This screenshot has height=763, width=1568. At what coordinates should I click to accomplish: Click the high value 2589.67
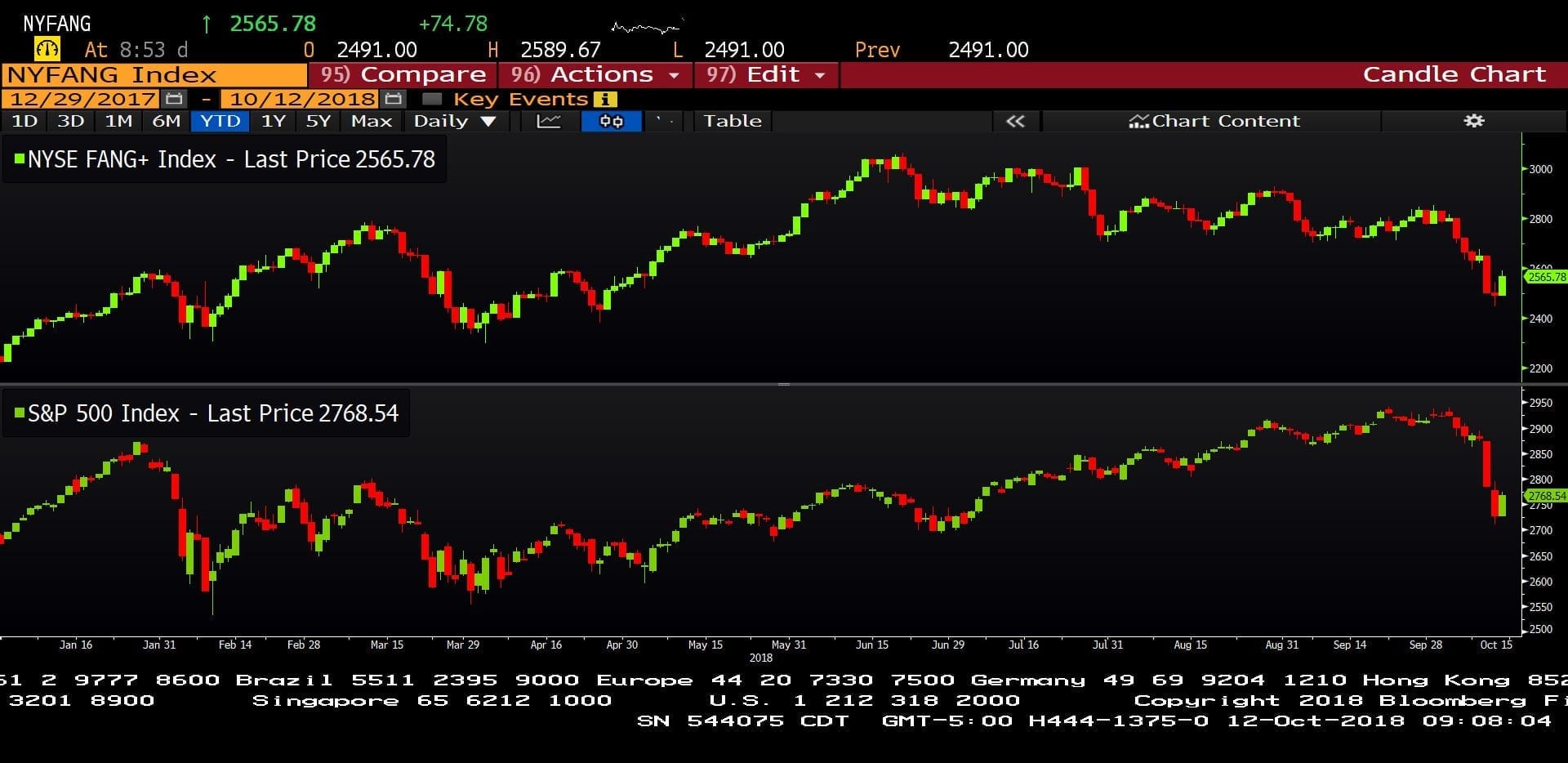pos(560,50)
